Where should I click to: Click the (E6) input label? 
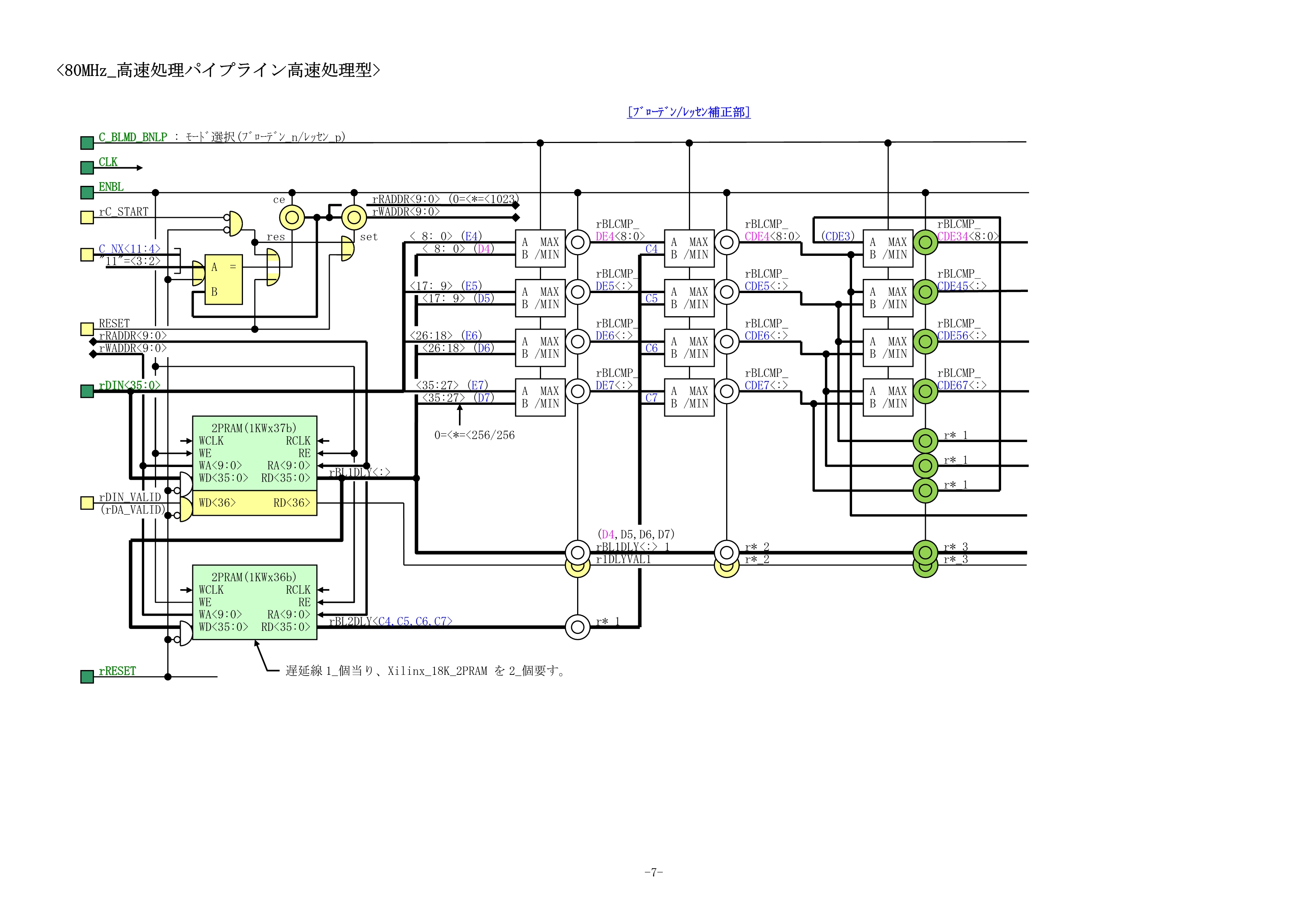(472, 336)
